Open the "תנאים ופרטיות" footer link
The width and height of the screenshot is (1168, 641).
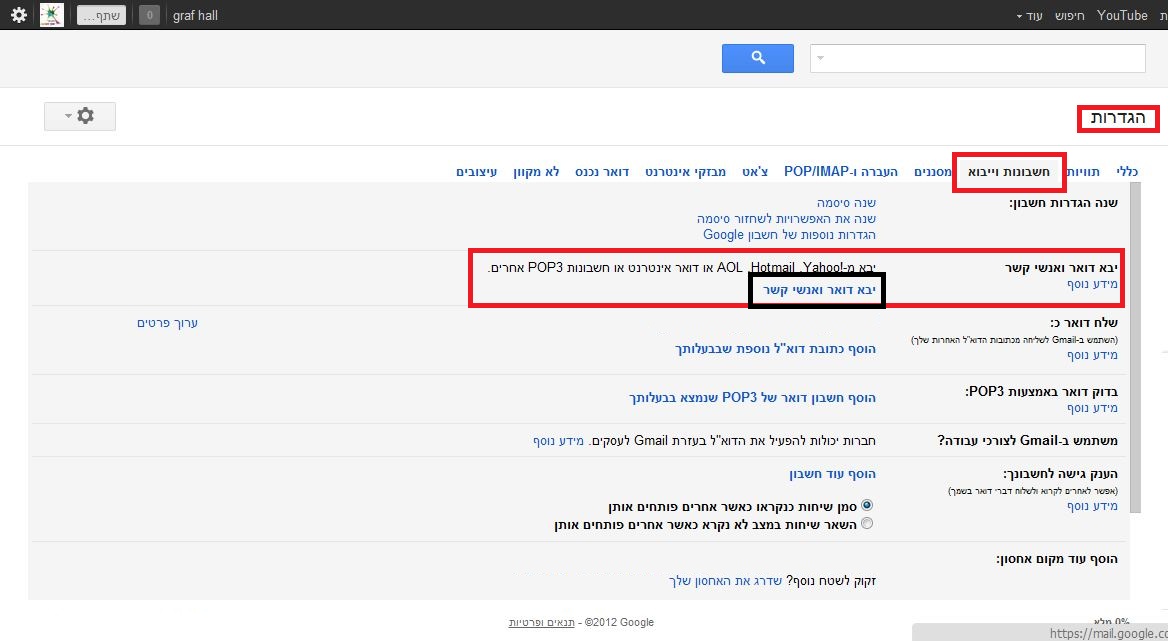coord(542,622)
